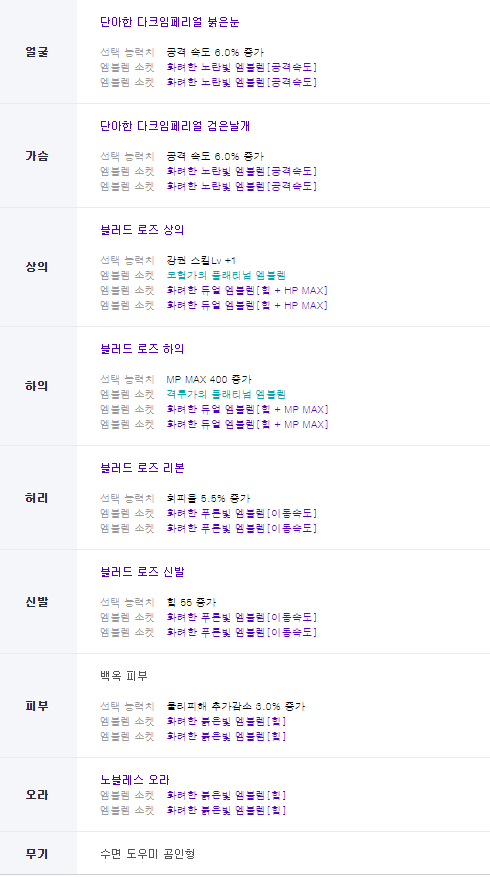The width and height of the screenshot is (490, 877).
Task: Select the 상의 row header cell
Action: pyautogui.click(x=38, y=267)
